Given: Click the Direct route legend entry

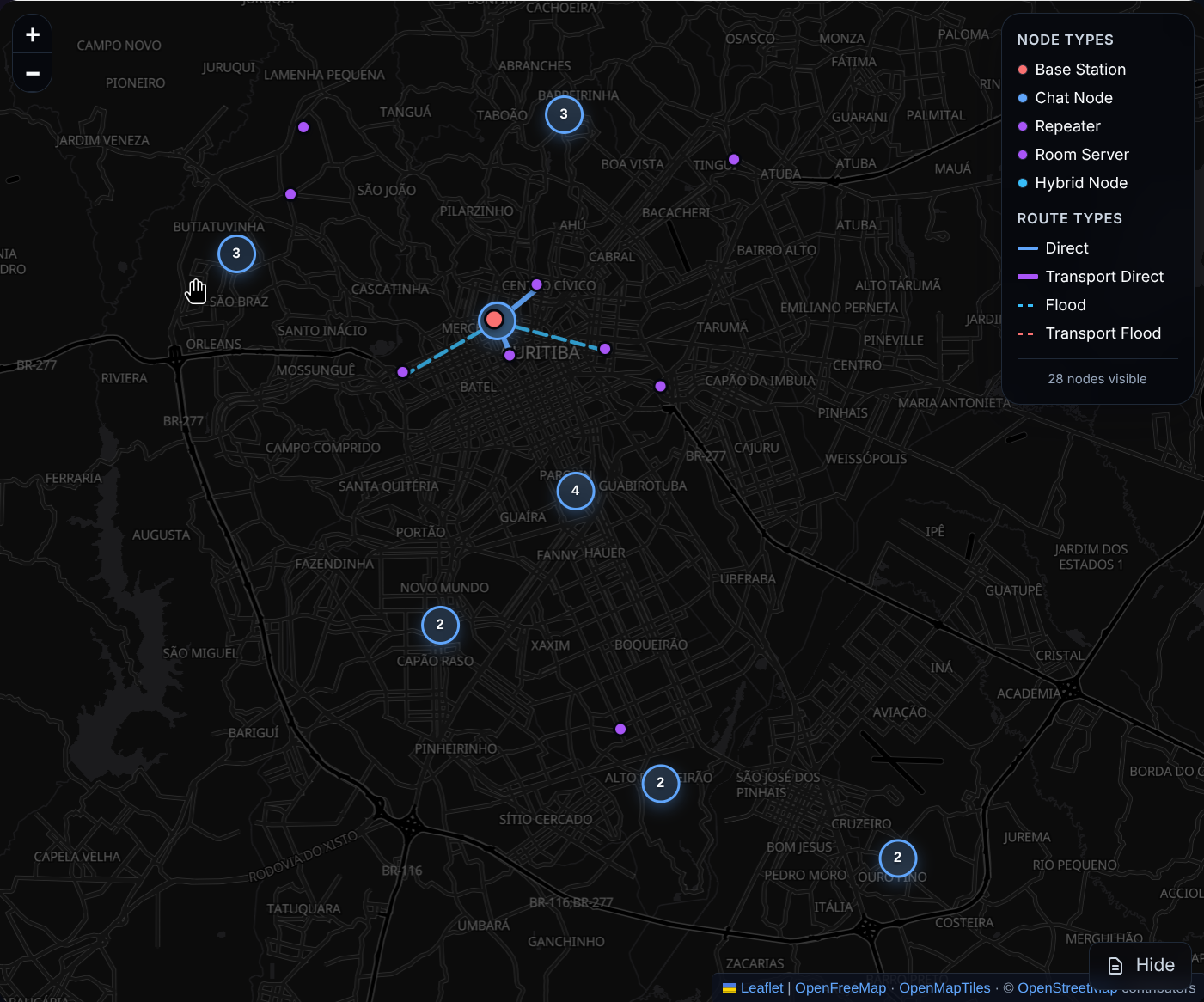Looking at the screenshot, I should click(1053, 248).
